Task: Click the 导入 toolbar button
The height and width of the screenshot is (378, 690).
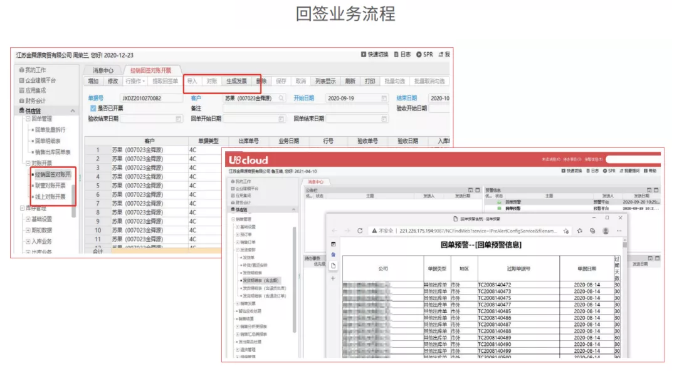Action: coord(192,81)
